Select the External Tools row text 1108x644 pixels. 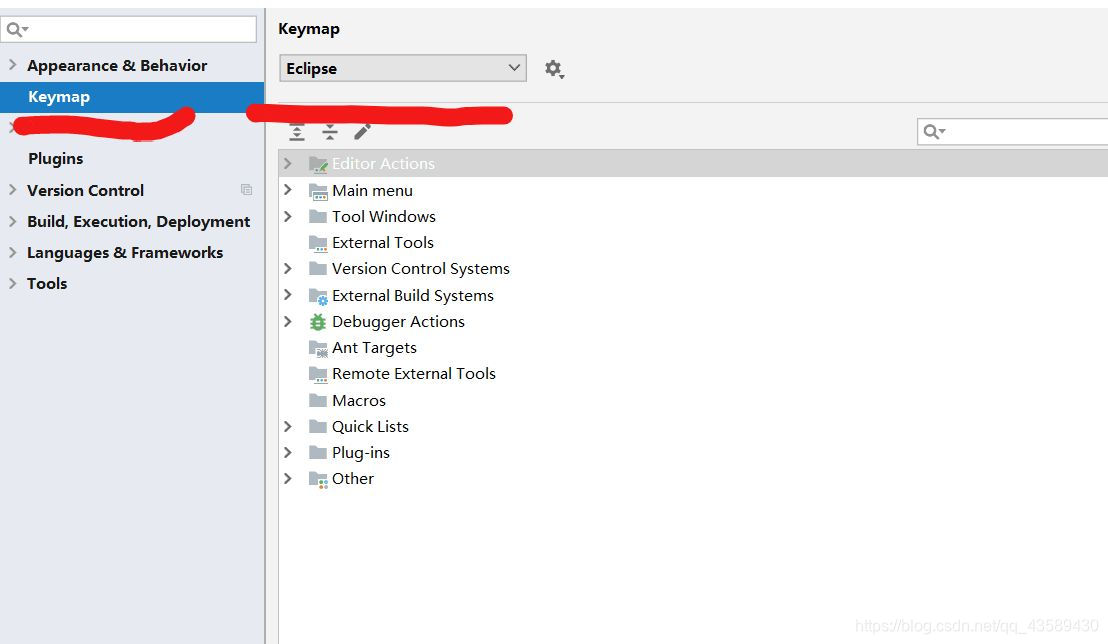point(382,242)
